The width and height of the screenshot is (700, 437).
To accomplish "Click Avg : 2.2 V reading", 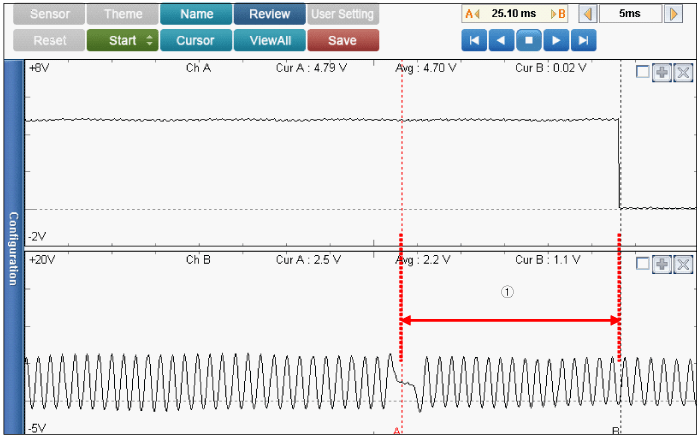I will tap(422, 260).
